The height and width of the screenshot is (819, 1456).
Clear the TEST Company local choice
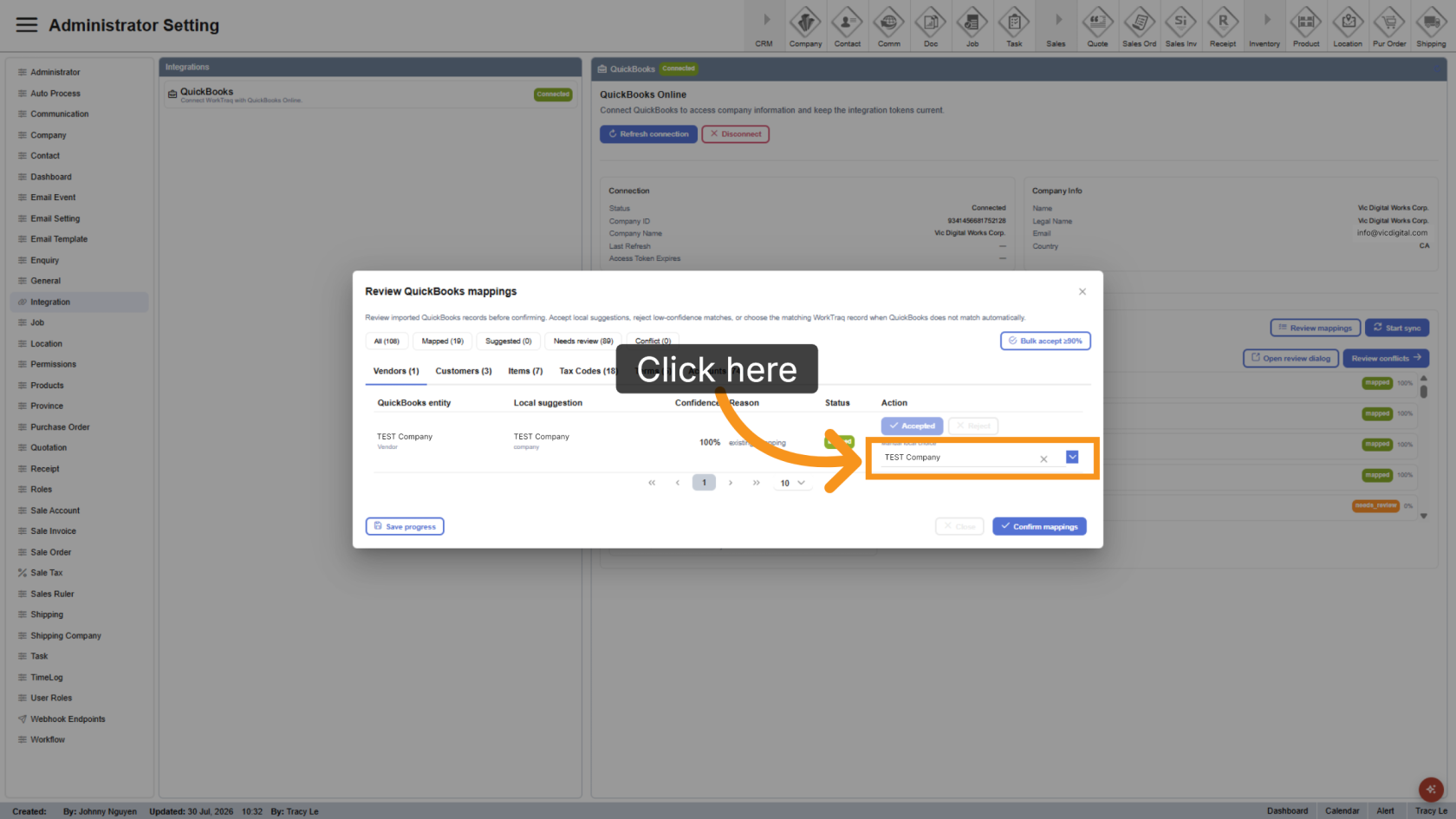pos(1043,458)
